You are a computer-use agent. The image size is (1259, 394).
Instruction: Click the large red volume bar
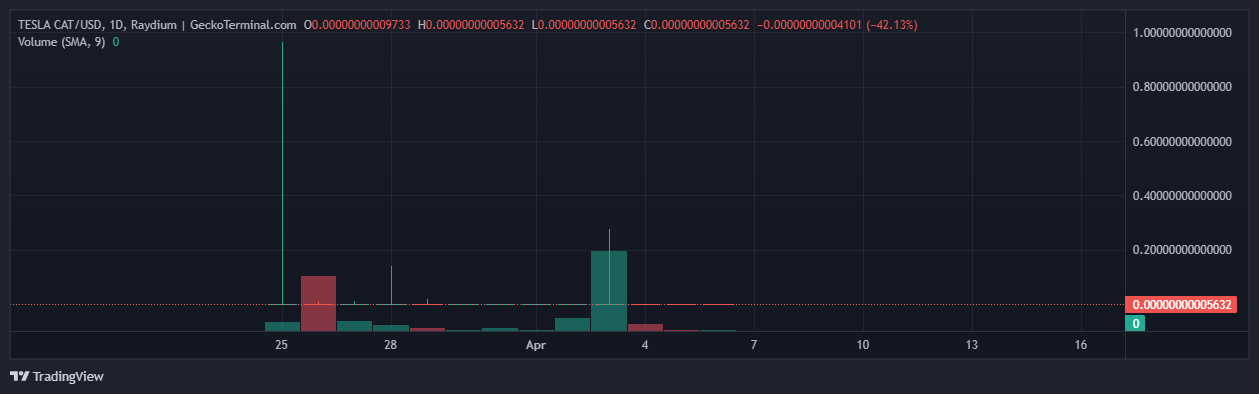click(318, 303)
